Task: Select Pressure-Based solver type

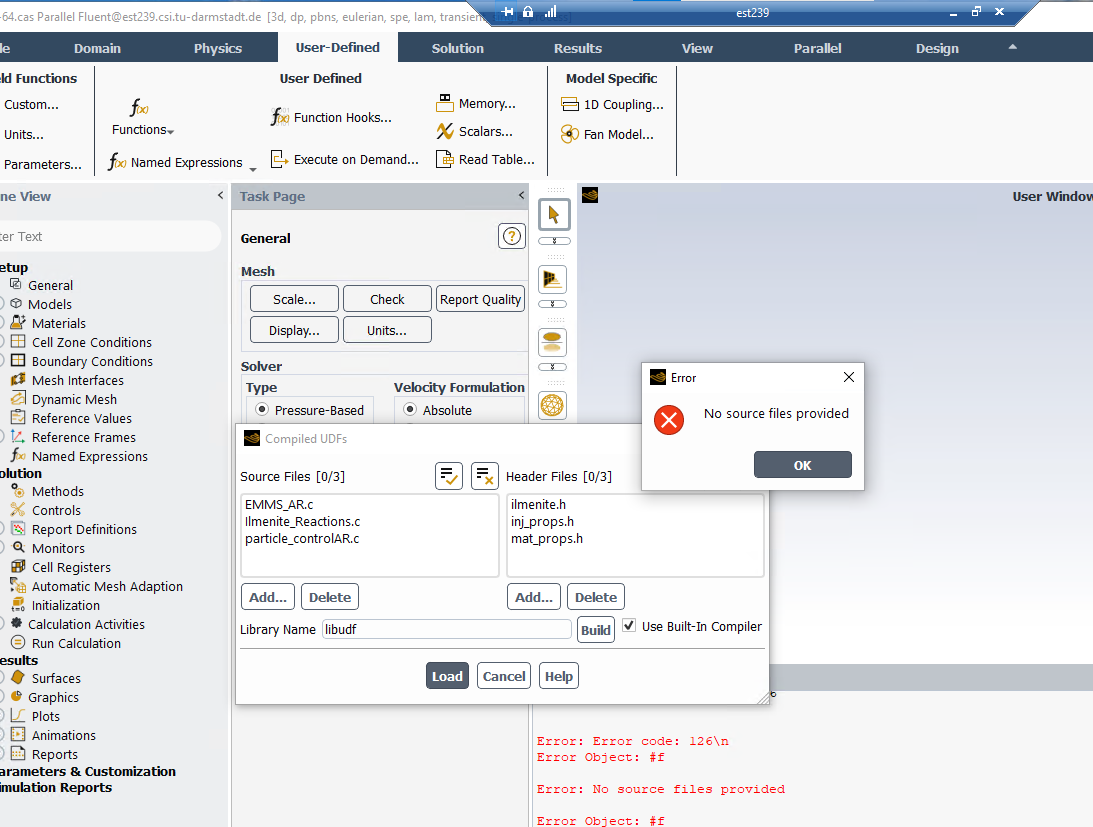Action: tap(263, 410)
